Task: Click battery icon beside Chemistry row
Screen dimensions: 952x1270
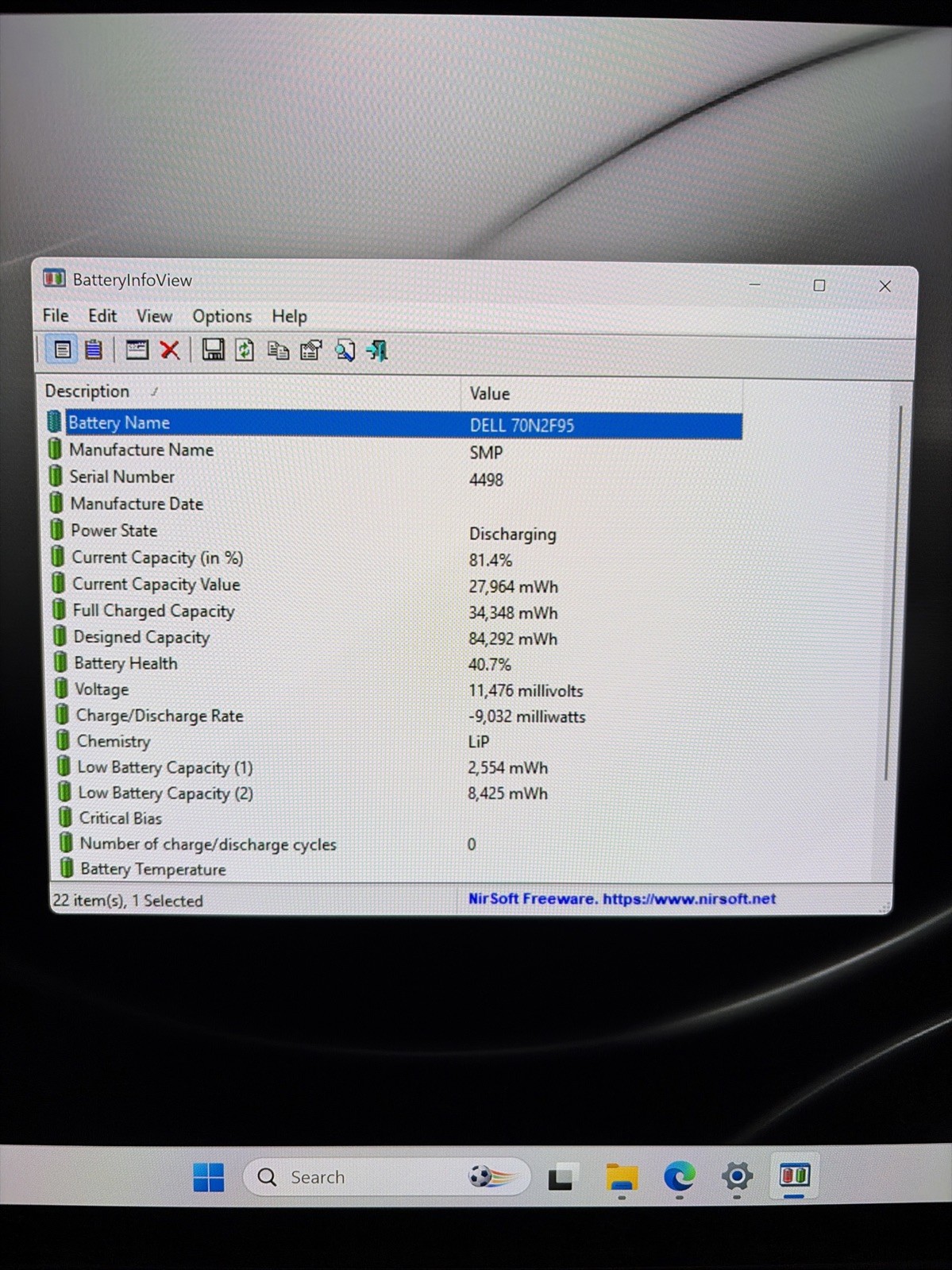Action: click(63, 740)
